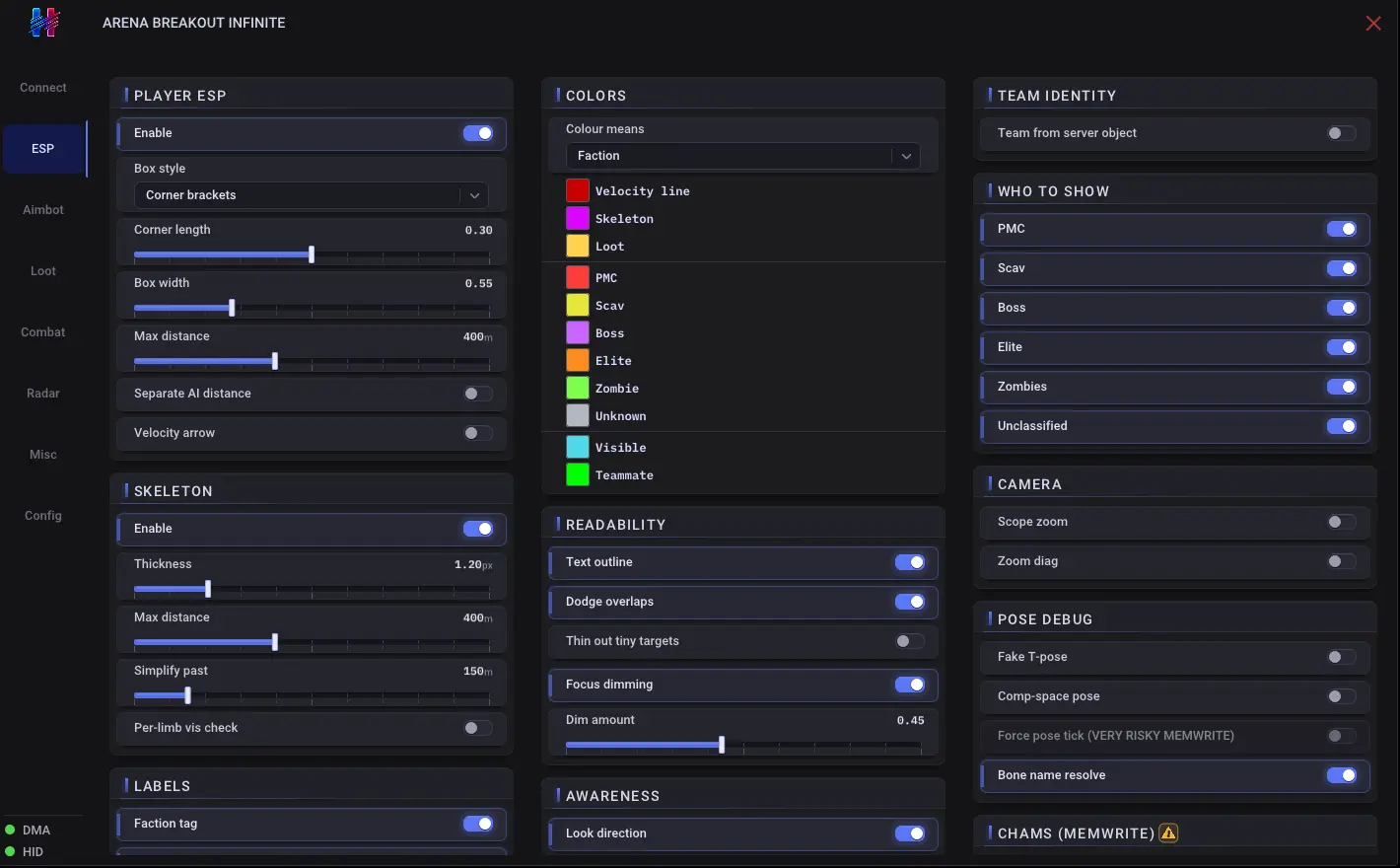The image size is (1400, 868).
Task: Open the Config tab
Action: [x=43, y=516]
